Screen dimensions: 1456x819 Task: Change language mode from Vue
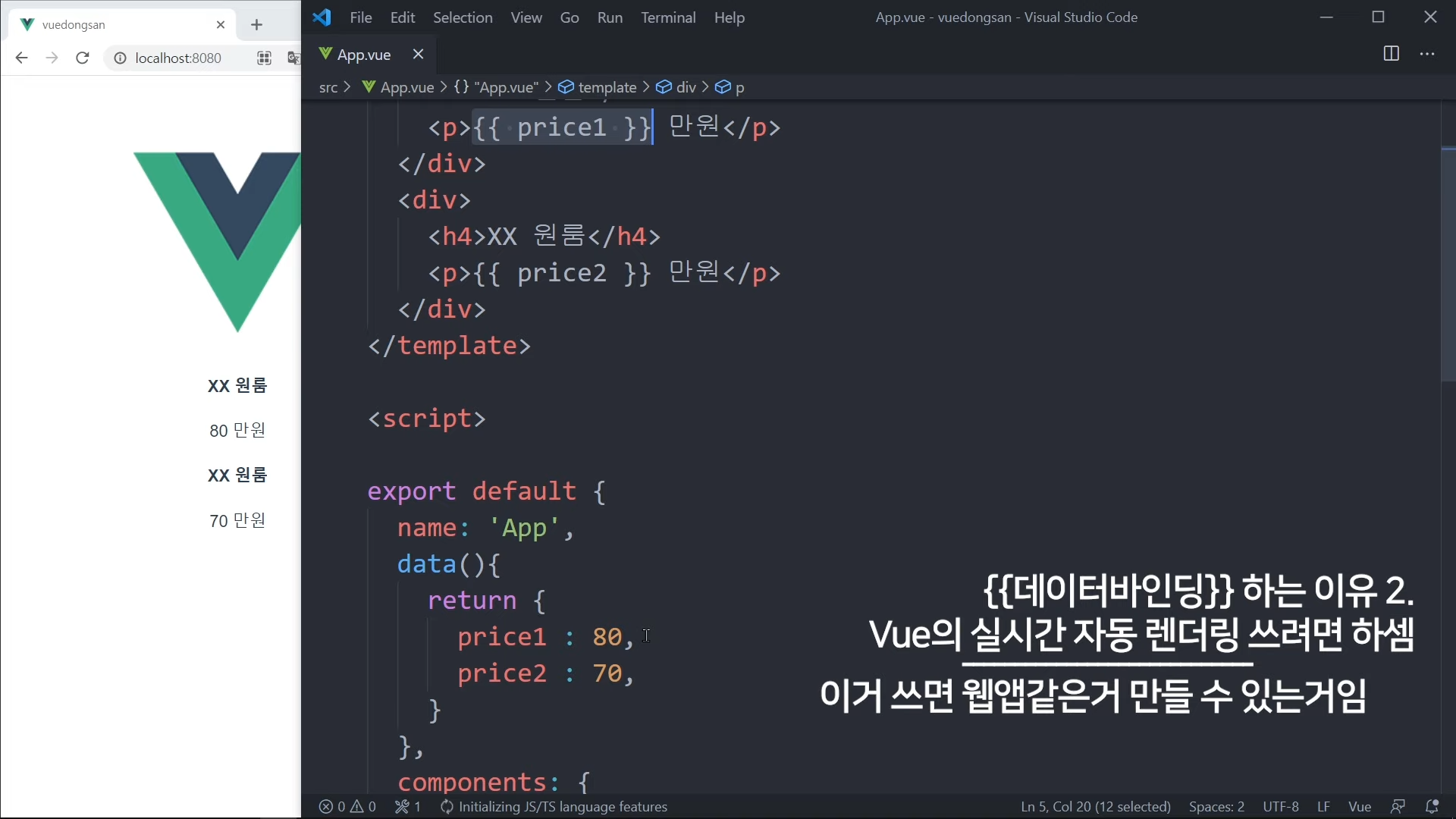[1359, 806]
